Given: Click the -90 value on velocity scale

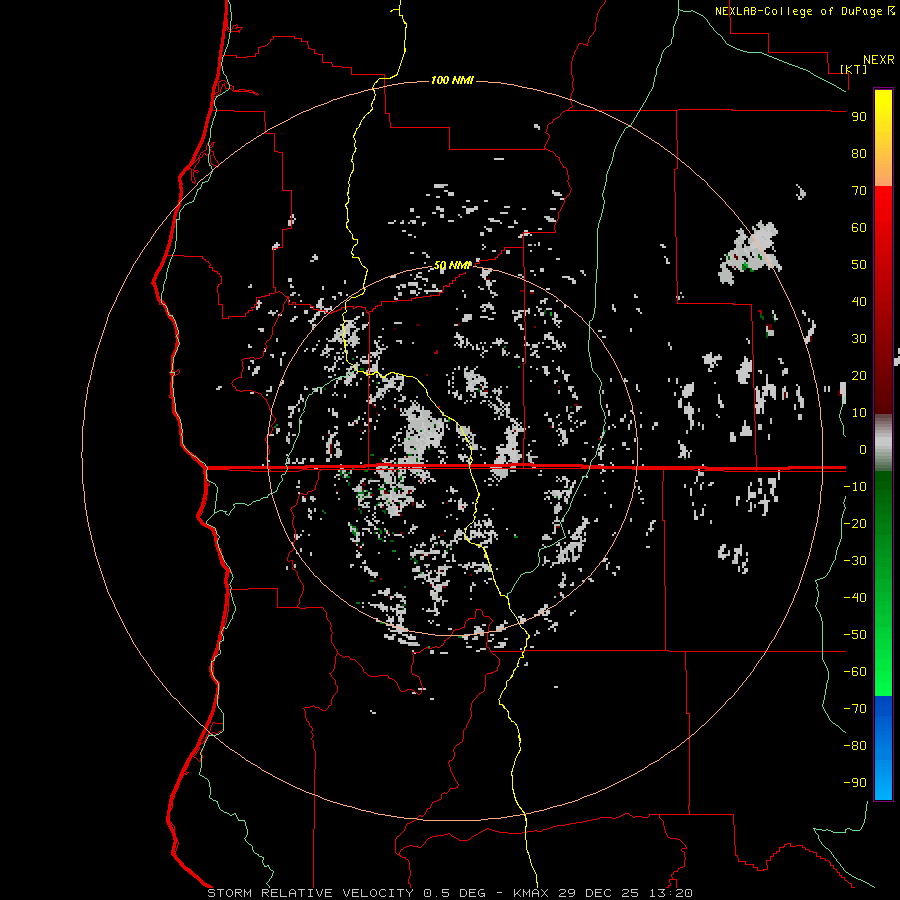Looking at the screenshot, I should [855, 783].
